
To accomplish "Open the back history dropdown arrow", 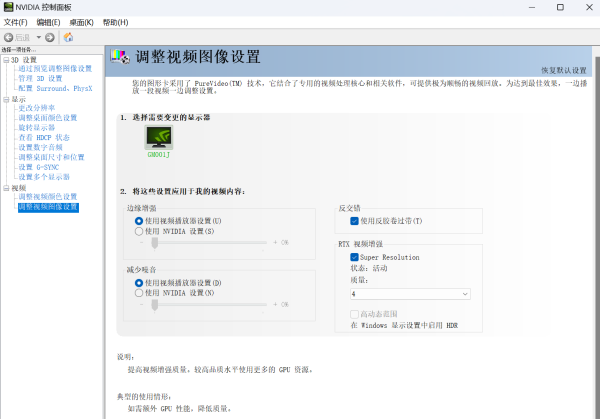I will tap(39, 37).
